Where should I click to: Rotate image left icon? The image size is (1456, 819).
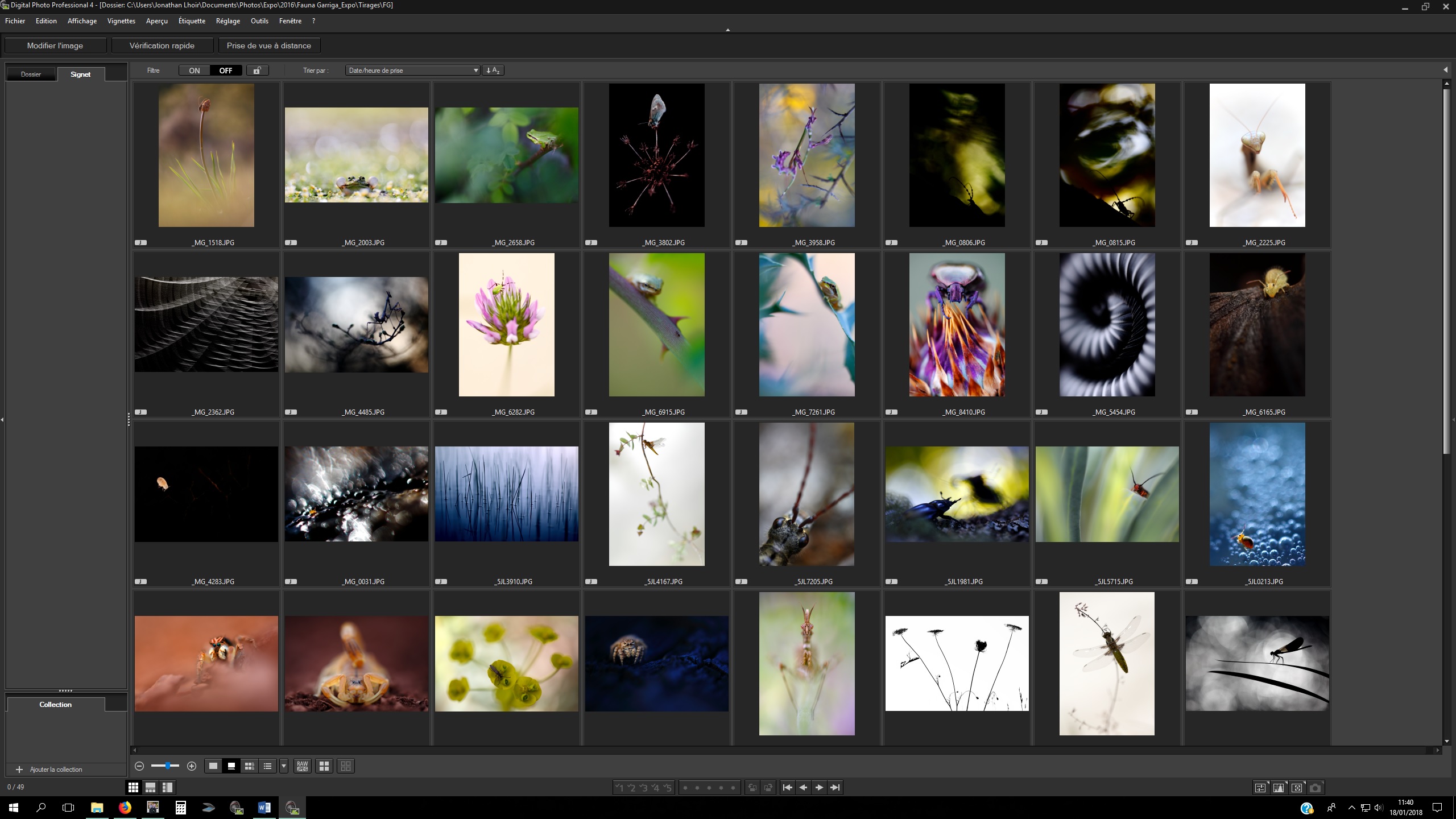[752, 788]
